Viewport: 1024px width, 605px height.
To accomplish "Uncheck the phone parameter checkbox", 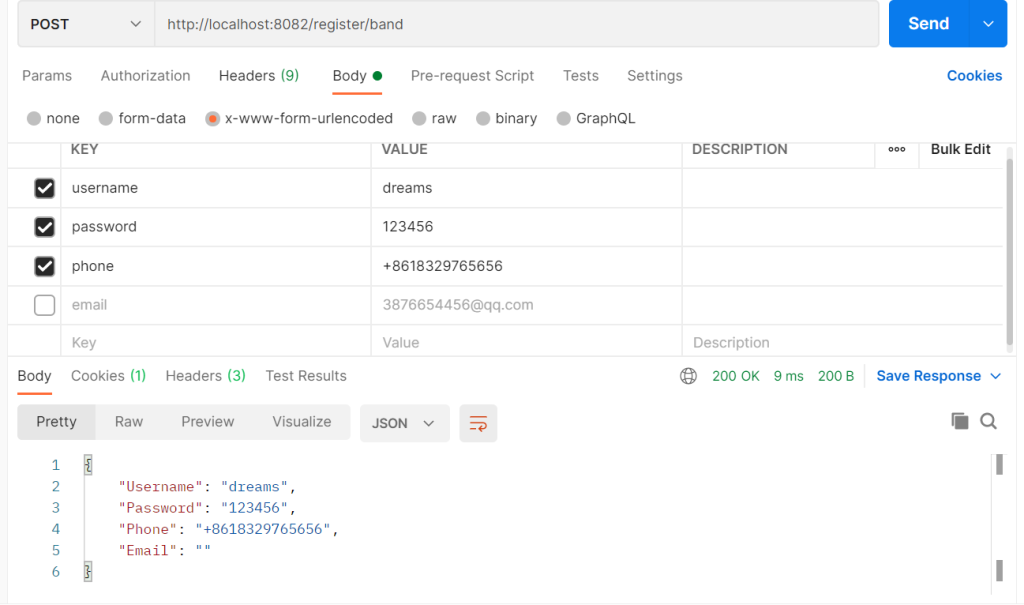I will click(x=44, y=266).
